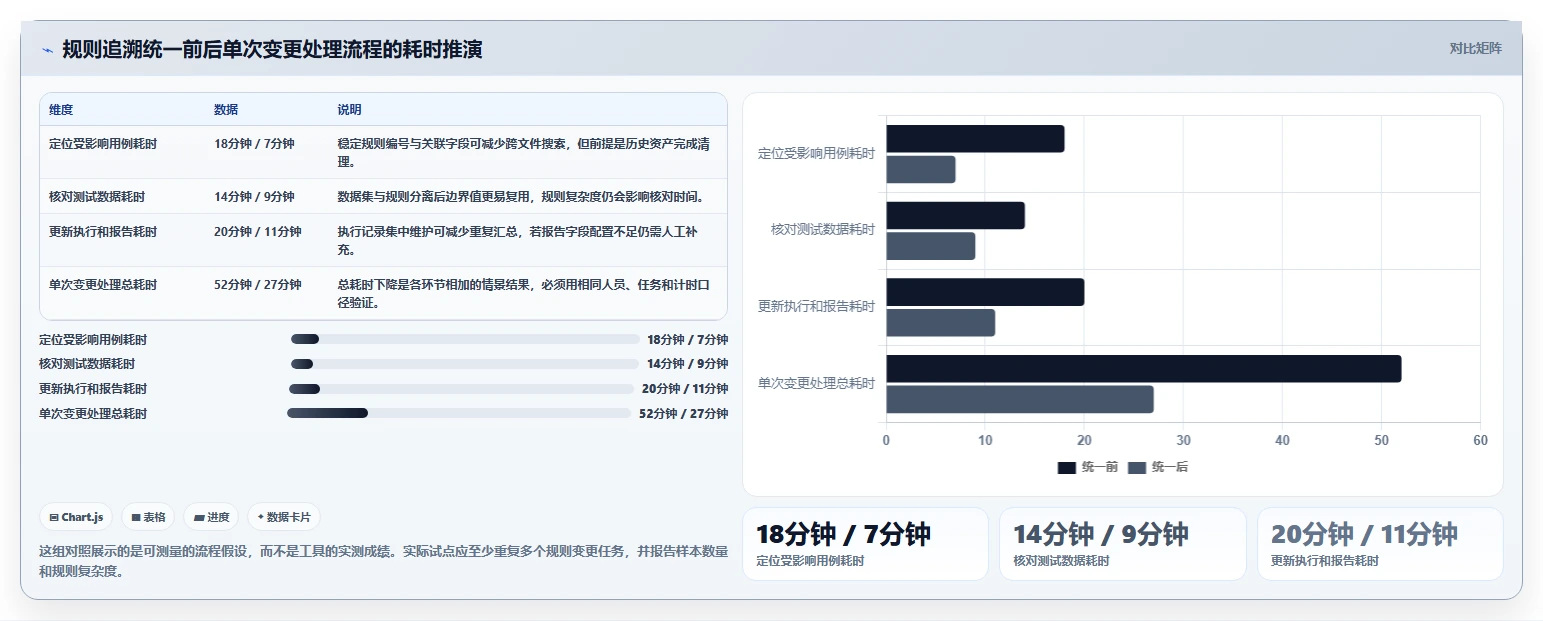
Task: Click the 单次变更处理总耗时 progress bar
Action: click(459, 413)
